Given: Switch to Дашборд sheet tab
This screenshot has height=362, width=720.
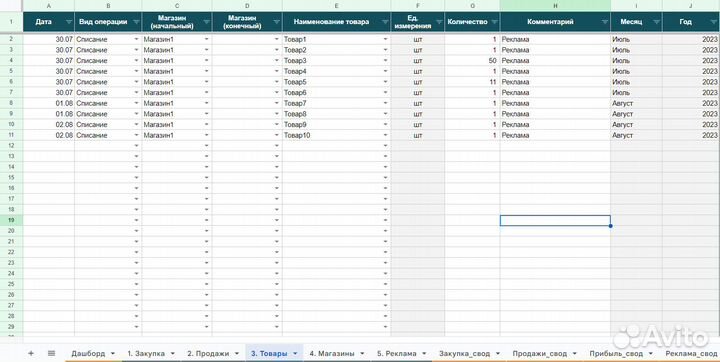Looking at the screenshot, I should tap(88, 353).
